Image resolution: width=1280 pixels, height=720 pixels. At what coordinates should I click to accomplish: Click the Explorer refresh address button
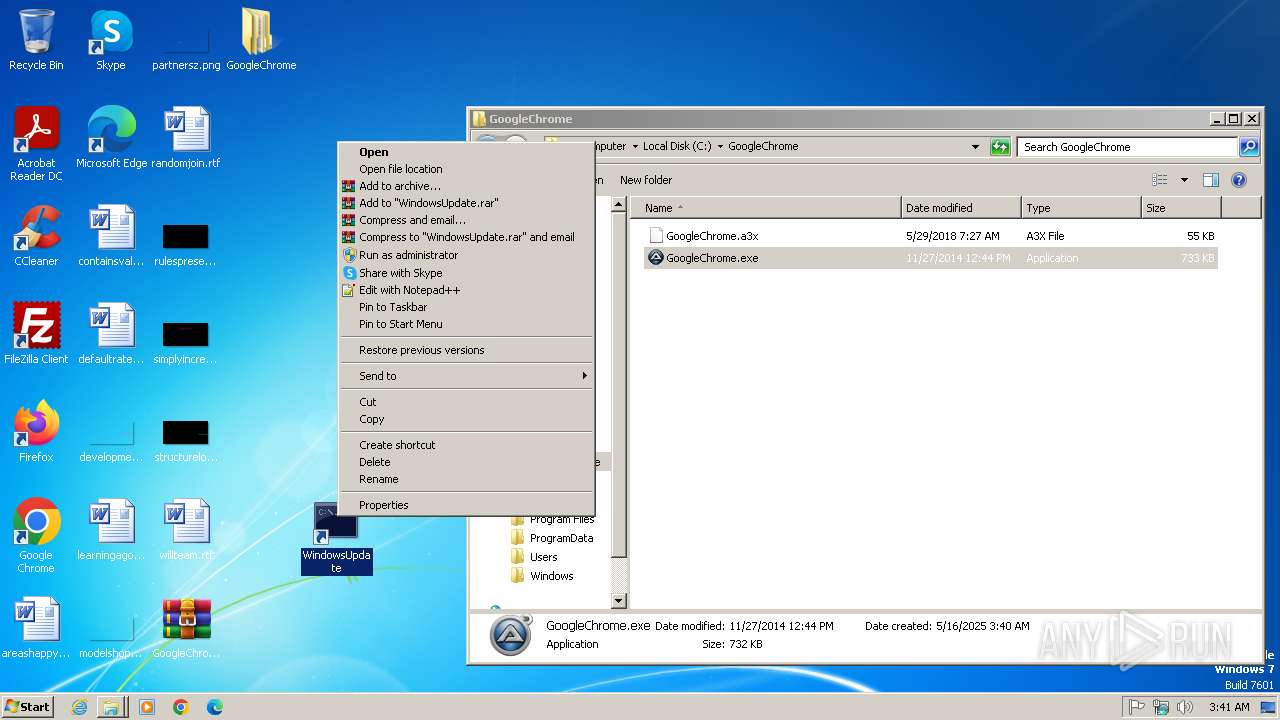1000,147
